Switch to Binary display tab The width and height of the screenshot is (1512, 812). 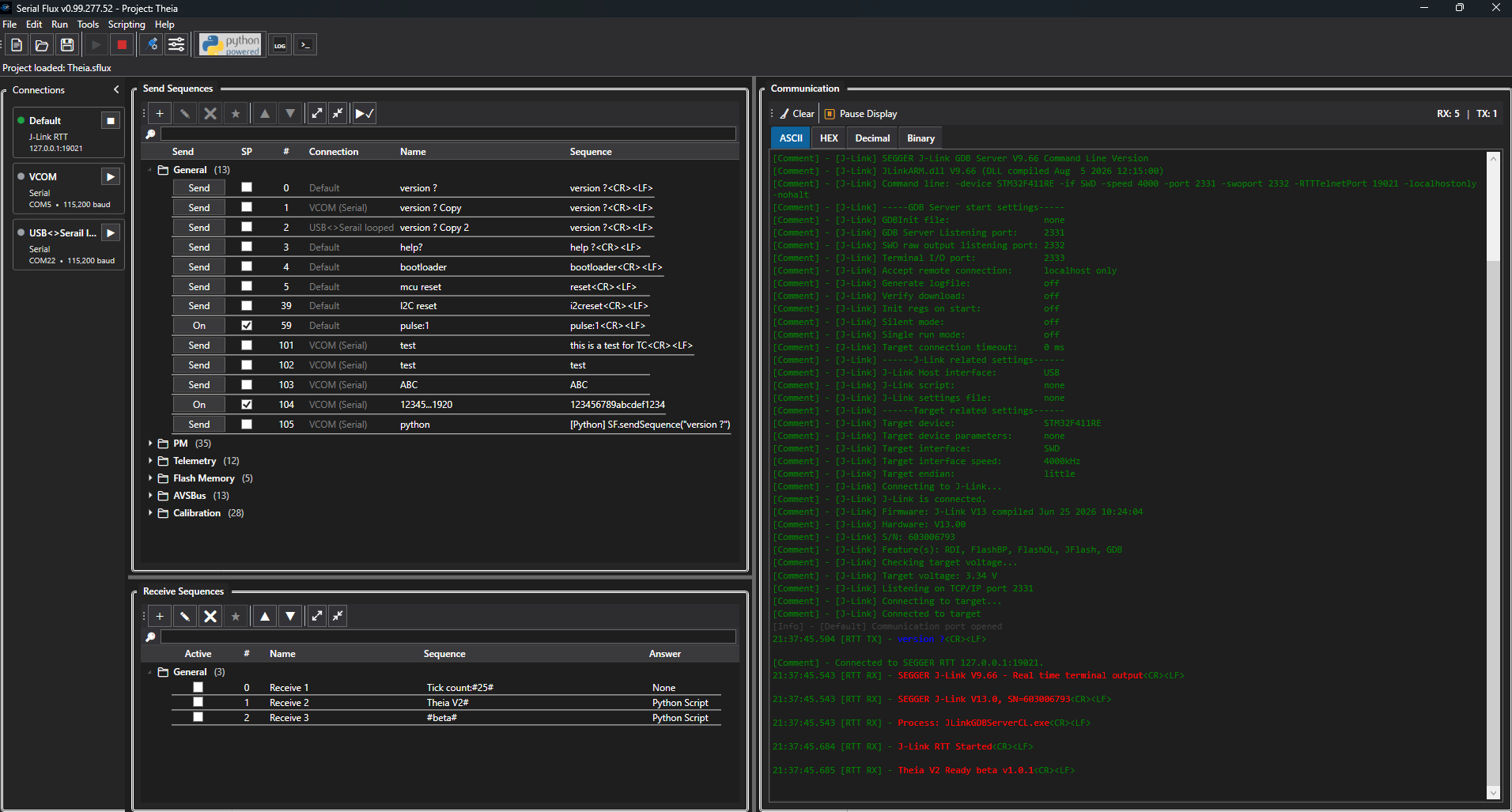coord(920,138)
